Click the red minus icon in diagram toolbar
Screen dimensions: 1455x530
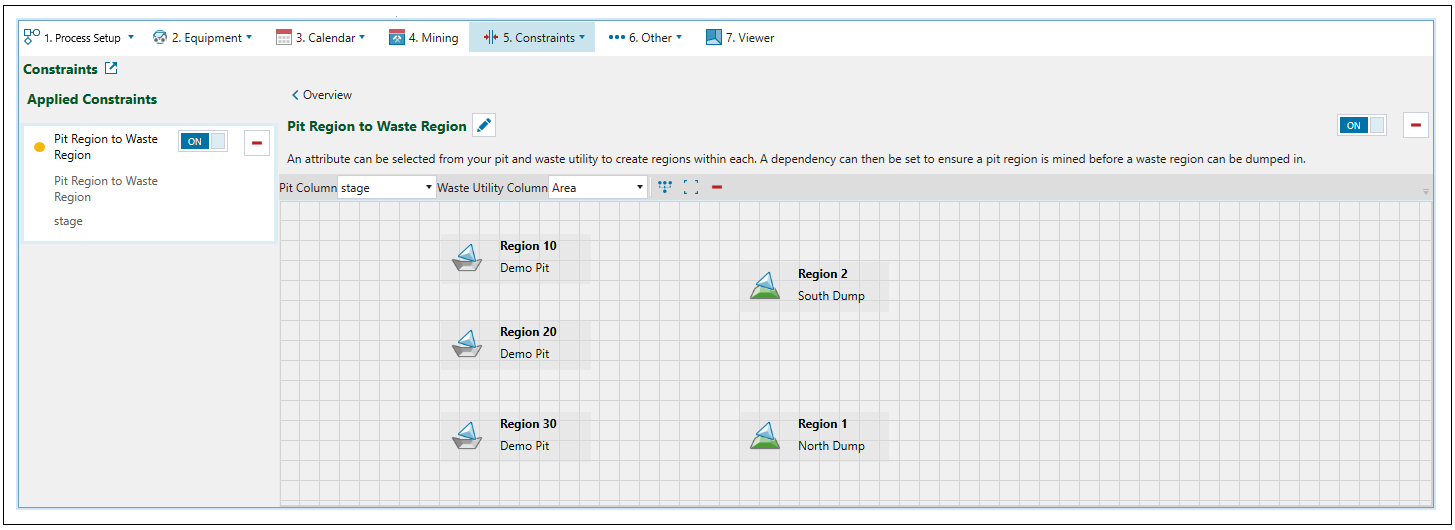[x=717, y=187]
